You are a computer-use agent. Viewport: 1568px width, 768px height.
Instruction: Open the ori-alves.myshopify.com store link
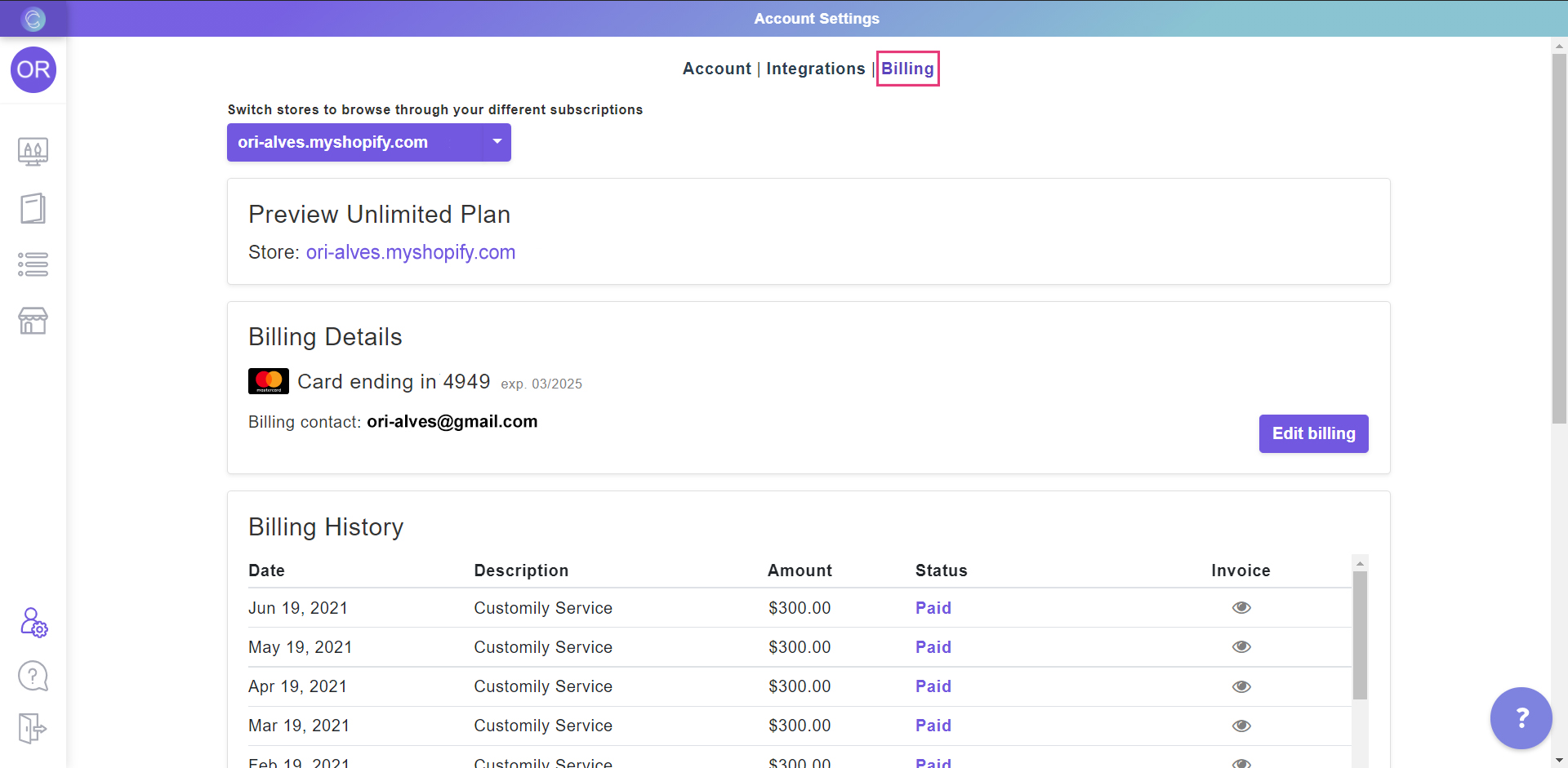[x=410, y=252]
